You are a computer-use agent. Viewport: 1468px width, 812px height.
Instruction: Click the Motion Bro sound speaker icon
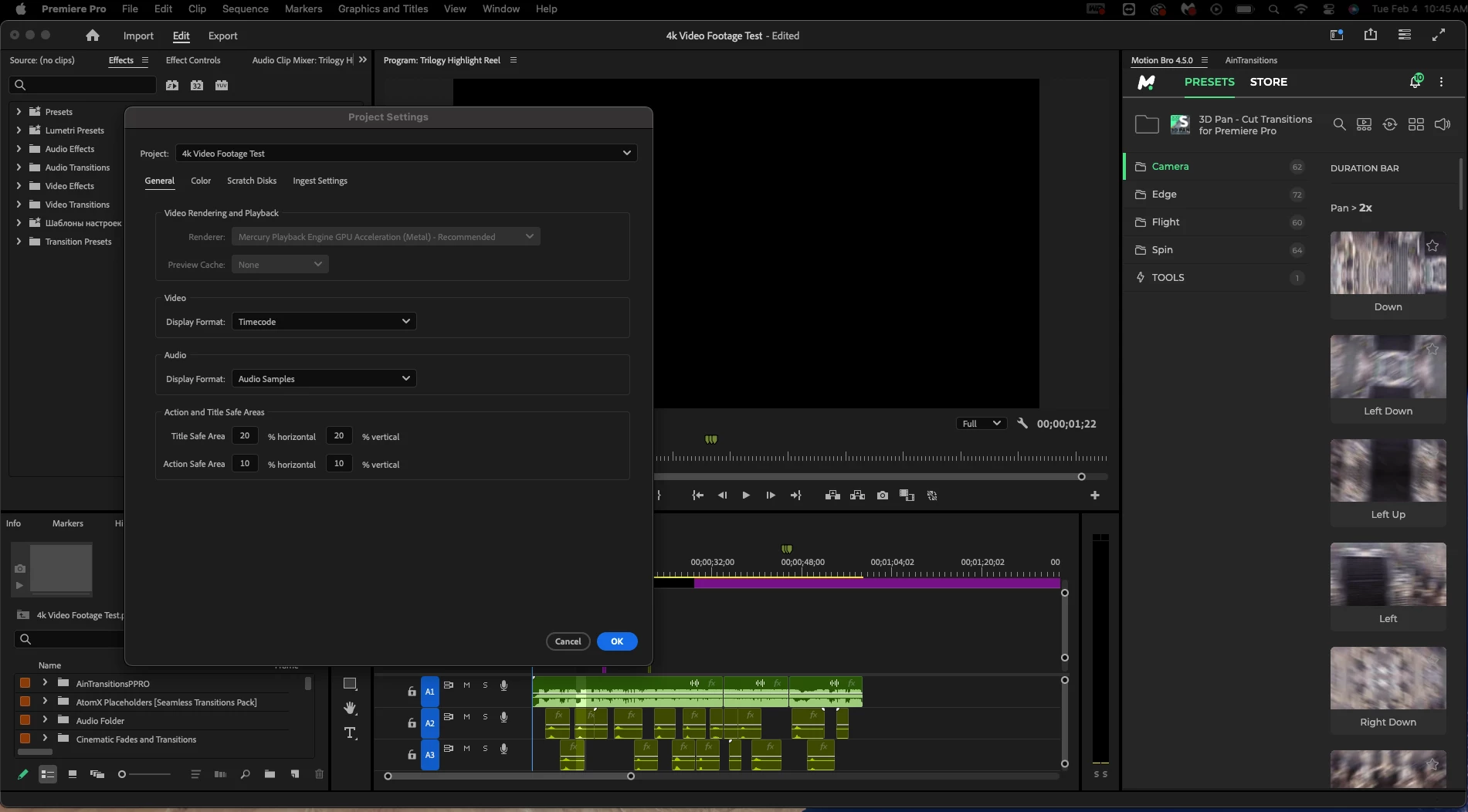tap(1443, 124)
